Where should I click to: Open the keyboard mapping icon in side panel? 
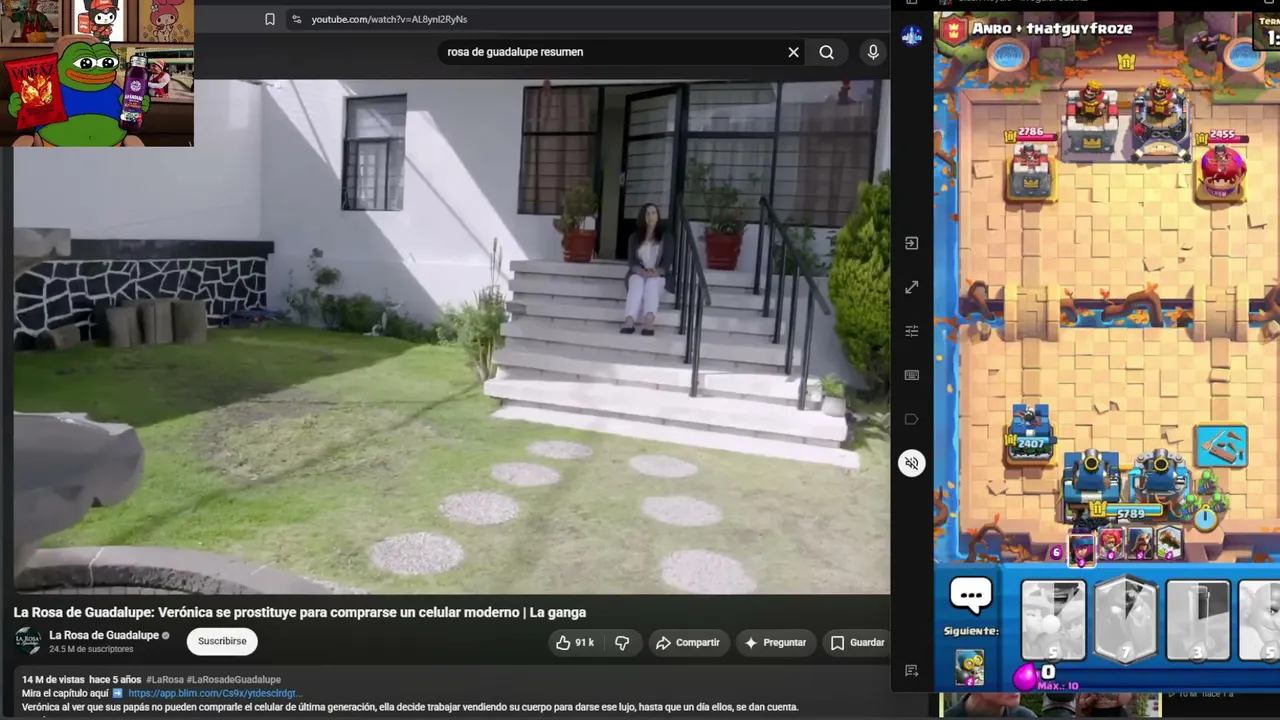[911, 375]
